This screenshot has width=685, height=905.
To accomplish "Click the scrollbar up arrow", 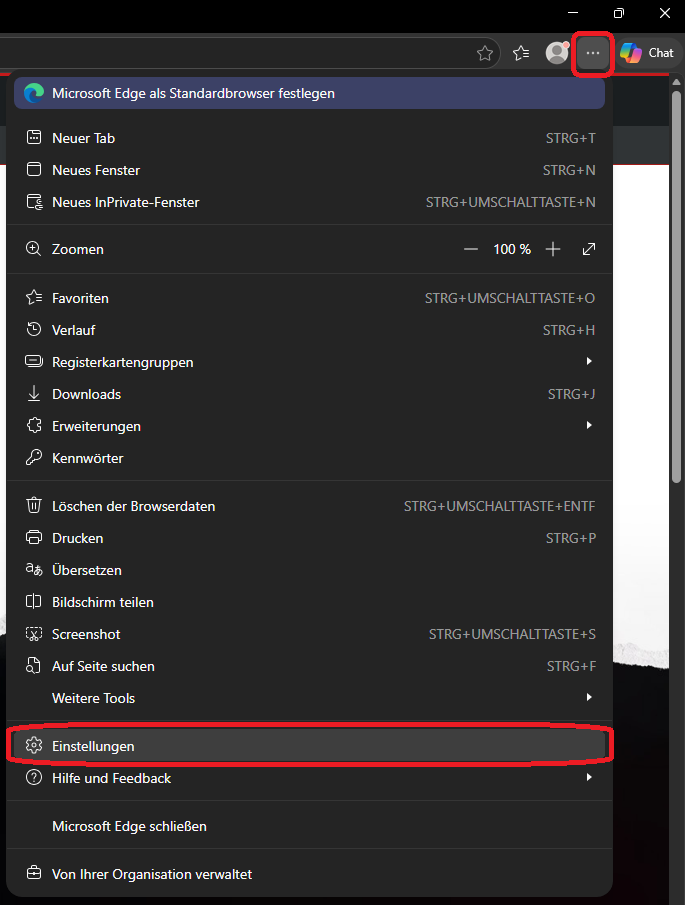I will click(677, 83).
